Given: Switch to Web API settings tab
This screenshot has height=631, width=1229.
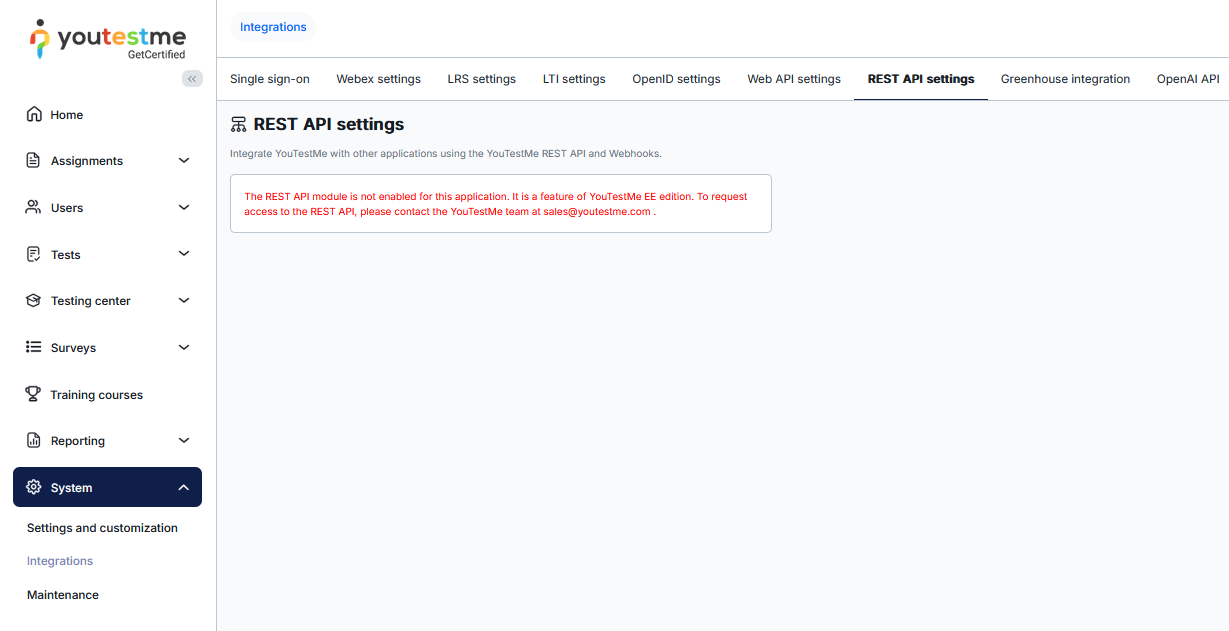Looking at the screenshot, I should [794, 79].
